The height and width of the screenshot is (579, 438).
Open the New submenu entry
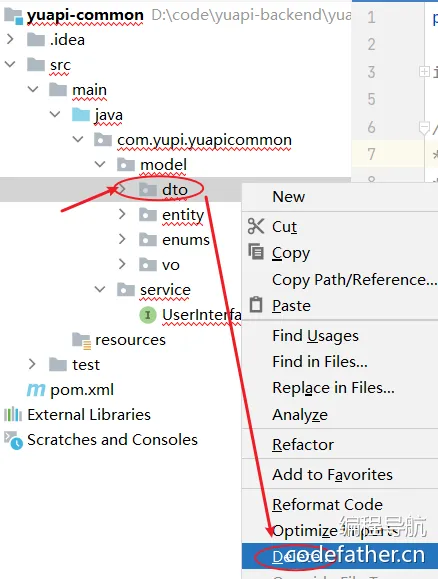coord(288,197)
